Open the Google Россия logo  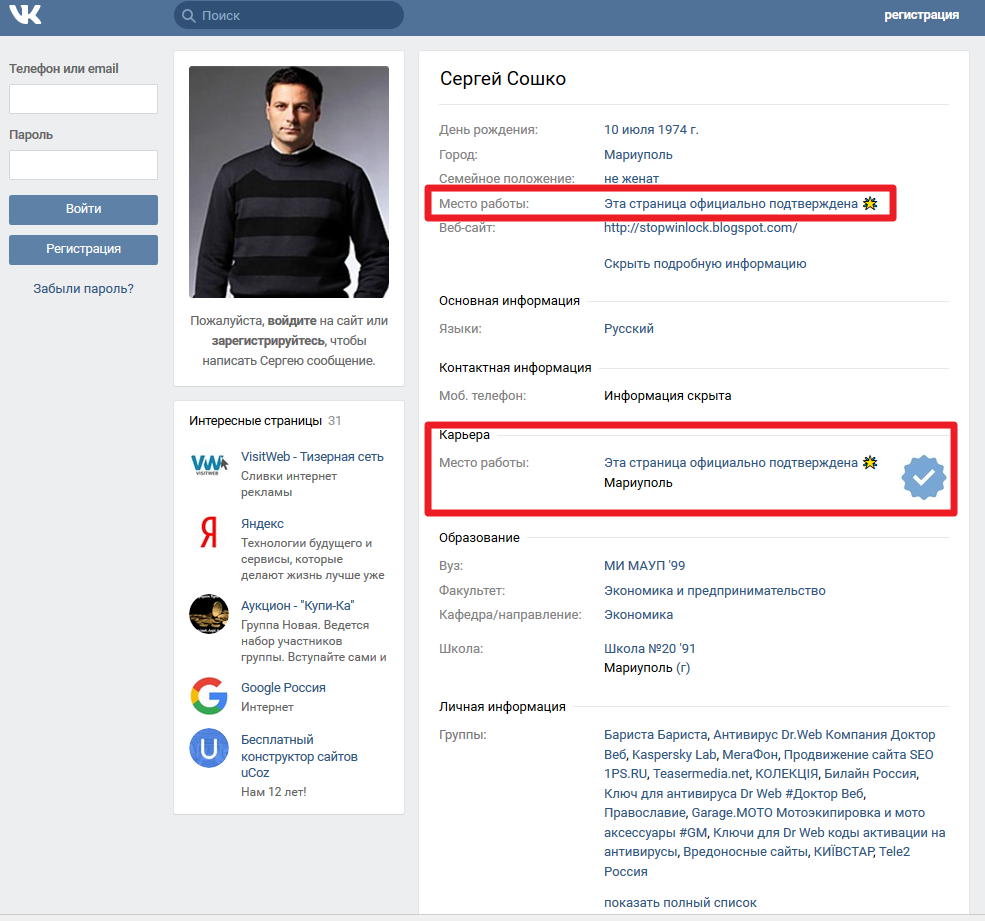(x=209, y=696)
